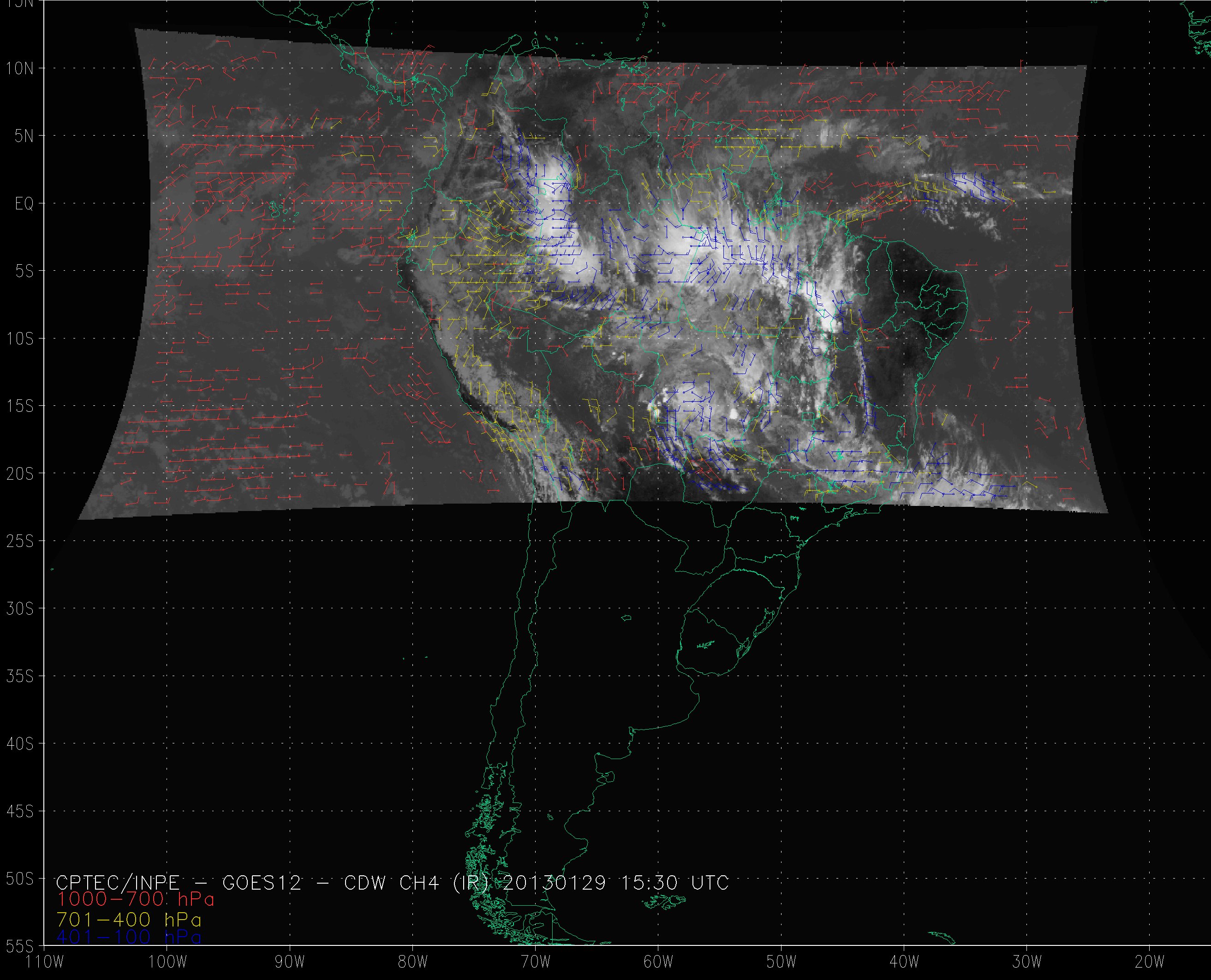Click the GOES12 satellite name in the caption

(x=262, y=882)
